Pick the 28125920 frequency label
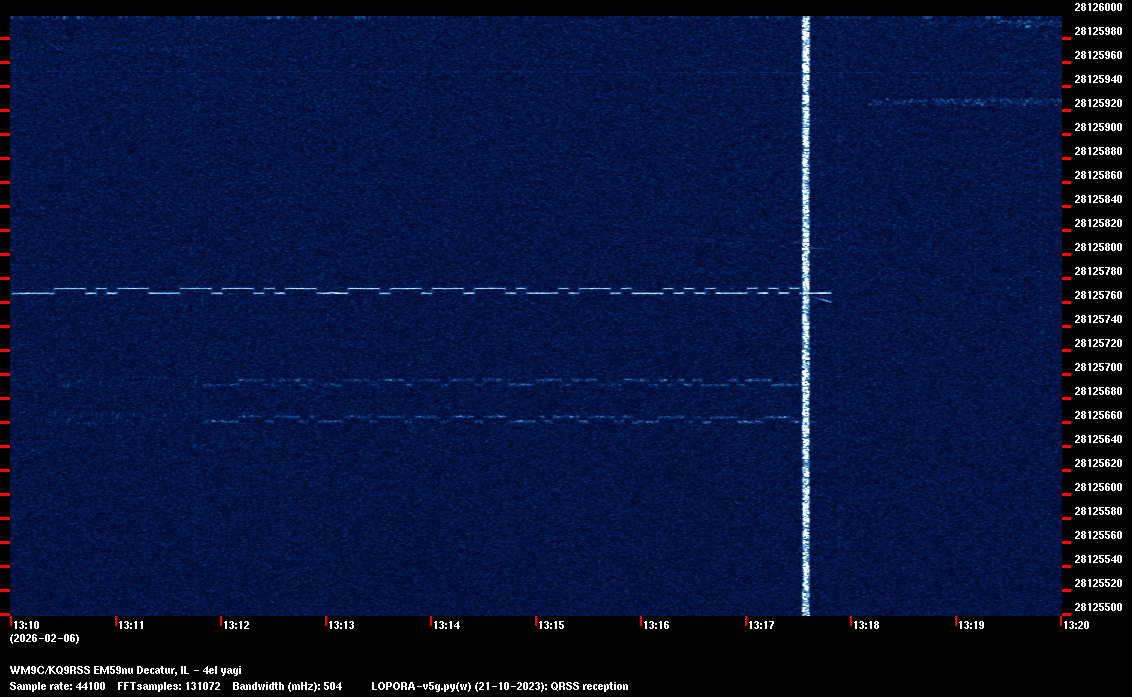 click(1098, 103)
